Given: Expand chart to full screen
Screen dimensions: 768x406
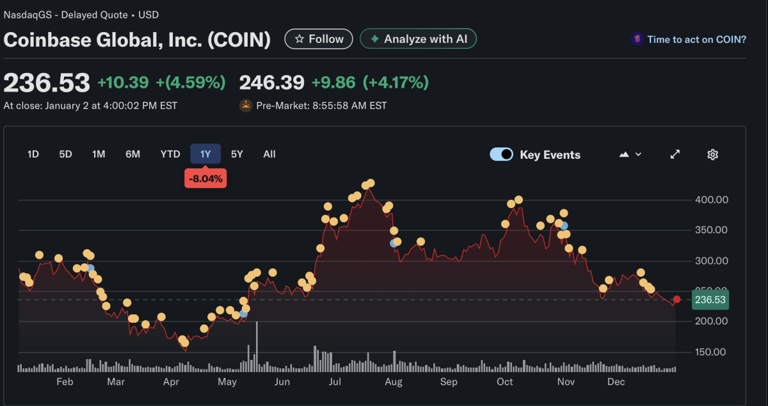Looking at the screenshot, I should 675,154.
